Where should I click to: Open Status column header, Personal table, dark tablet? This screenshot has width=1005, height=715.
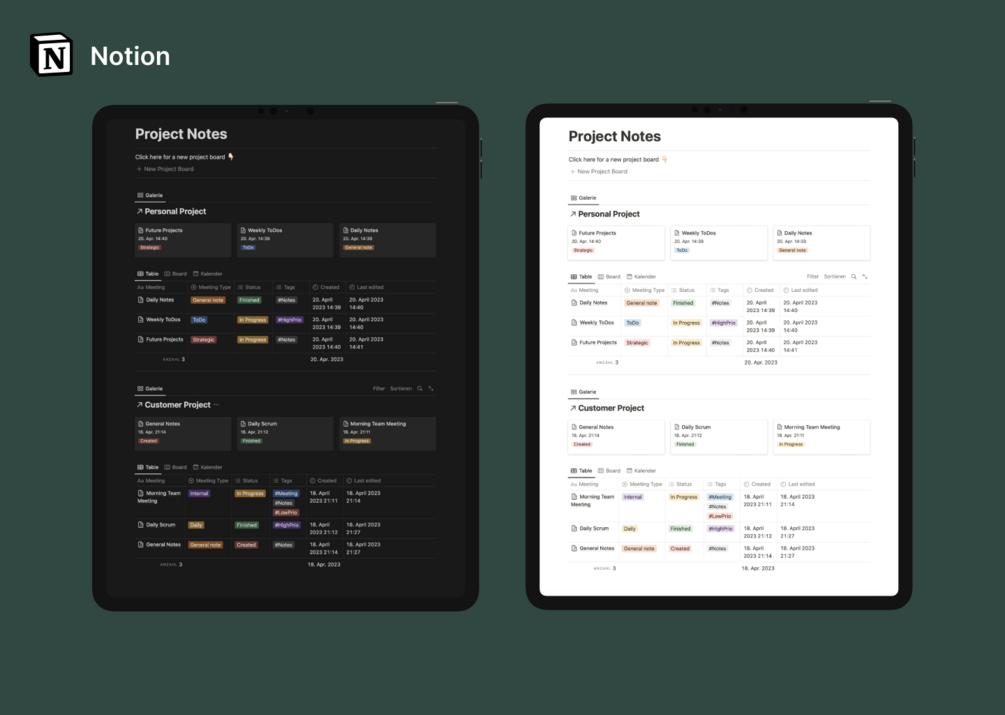click(x=249, y=287)
